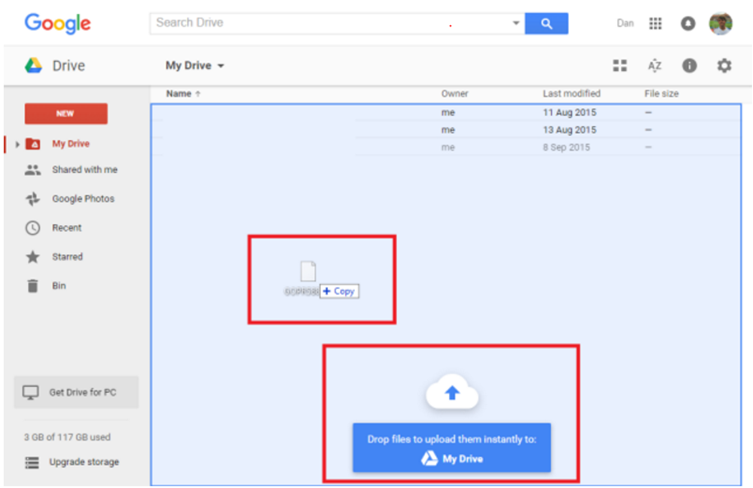Image resolution: width=753 pixels, height=488 pixels.
Task: Open the account profile picture
Action: click(720, 23)
